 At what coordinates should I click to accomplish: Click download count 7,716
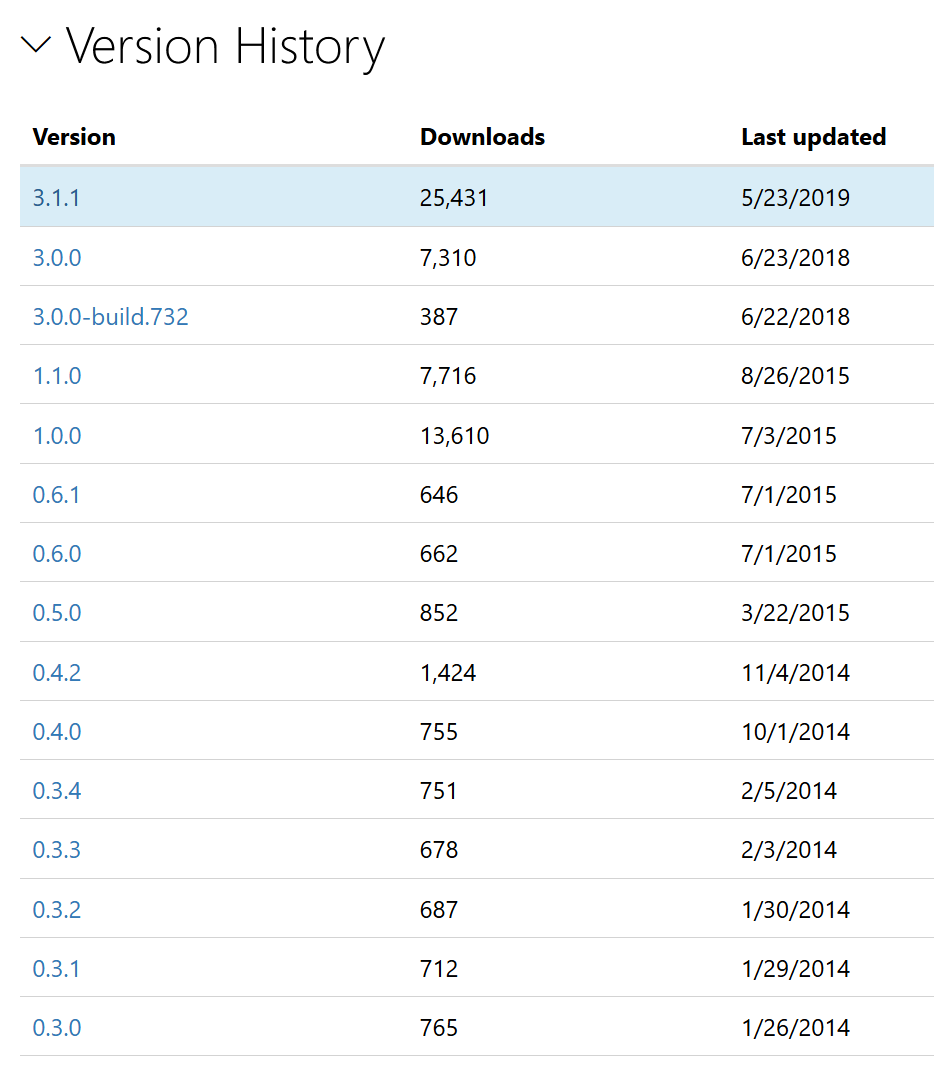pyautogui.click(x=448, y=376)
